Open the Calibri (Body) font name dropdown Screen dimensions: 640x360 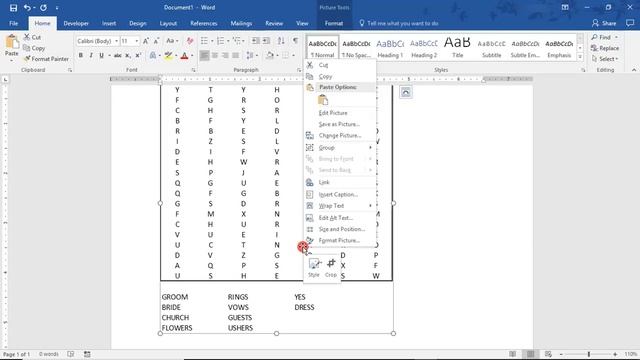coord(116,41)
